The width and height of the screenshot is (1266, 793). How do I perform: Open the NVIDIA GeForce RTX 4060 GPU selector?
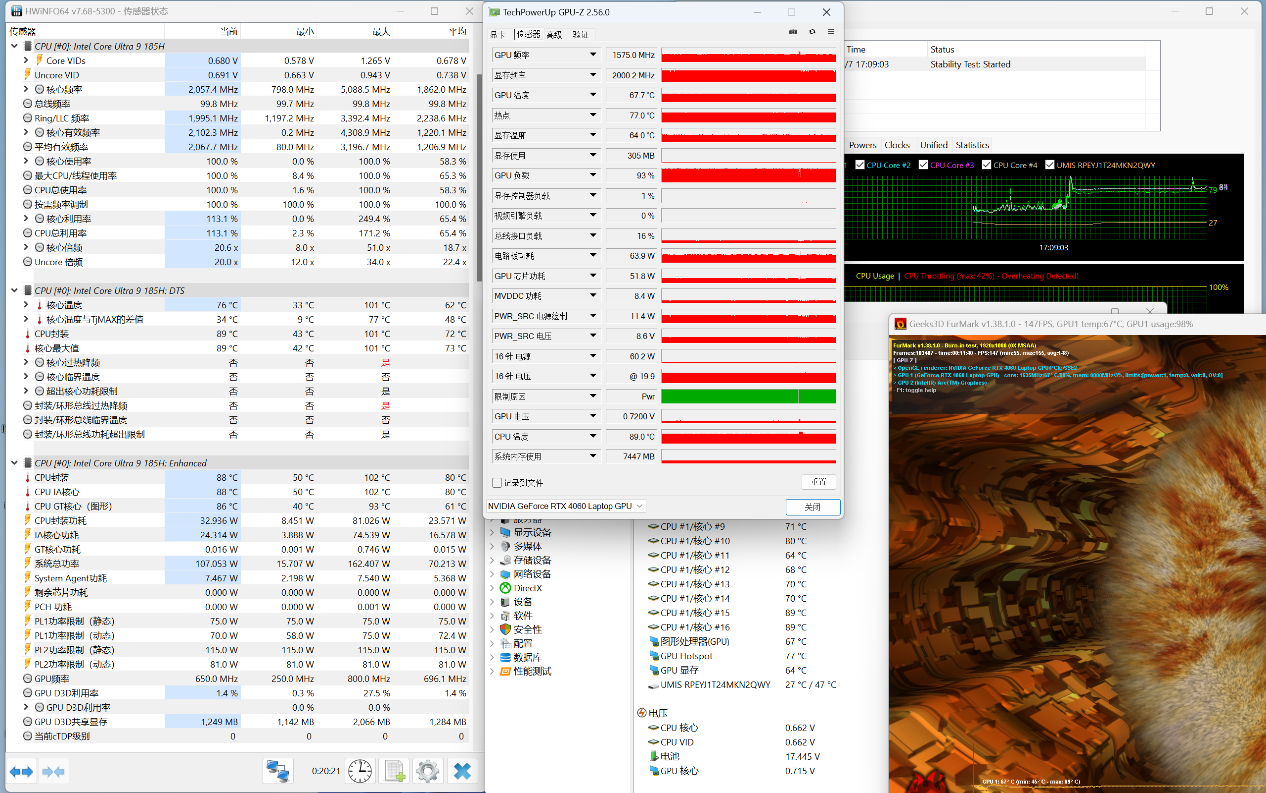point(565,506)
